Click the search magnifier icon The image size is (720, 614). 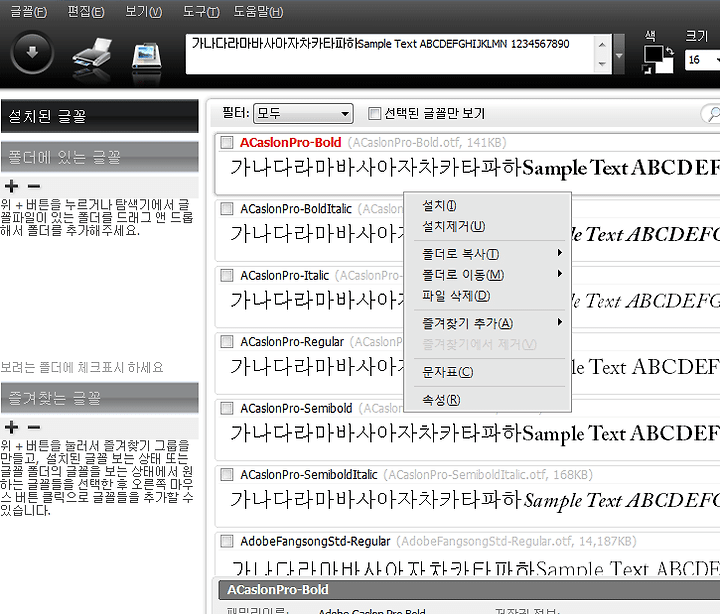click(x=713, y=113)
